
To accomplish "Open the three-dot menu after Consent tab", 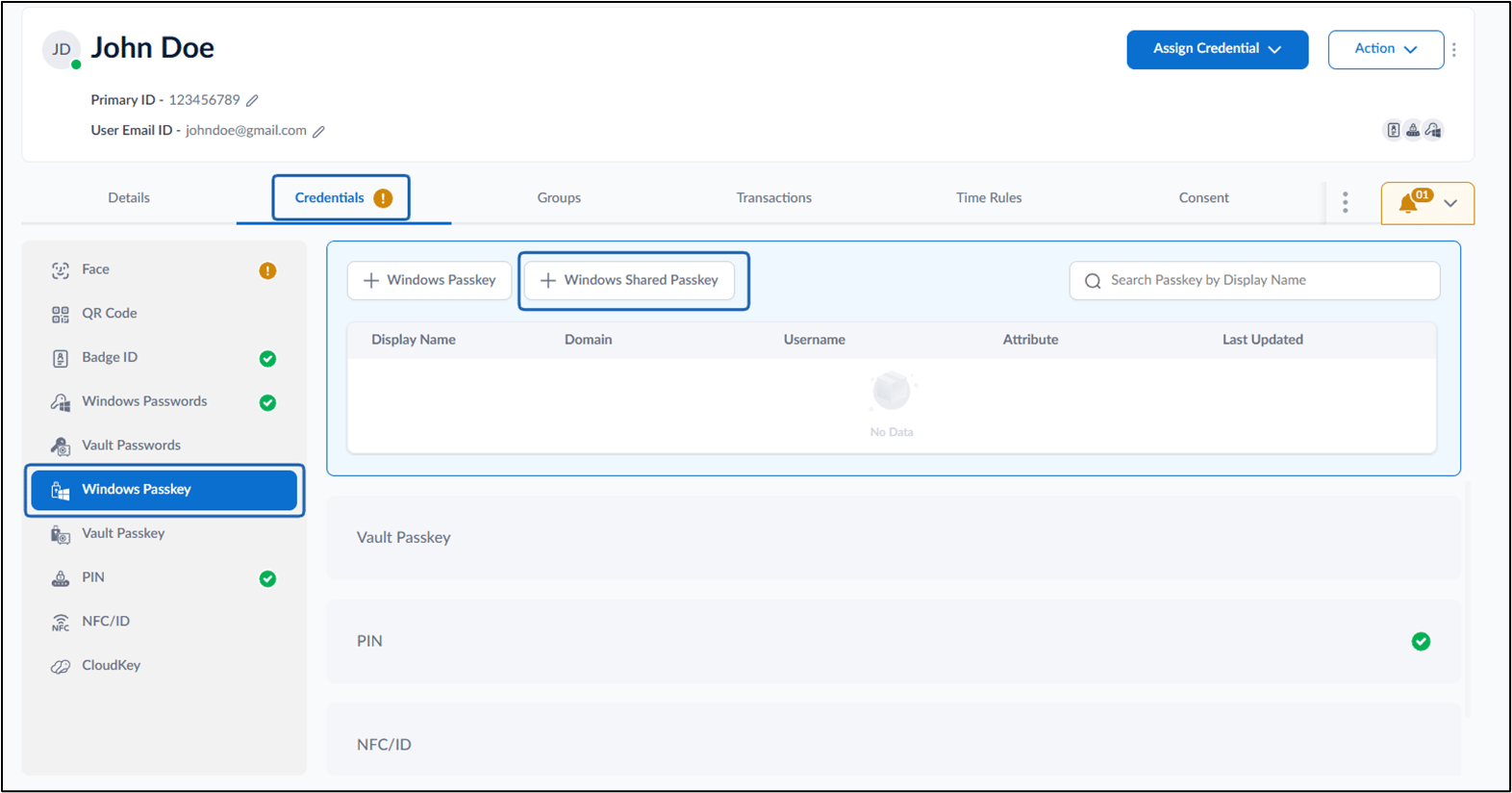I will coord(1345,201).
